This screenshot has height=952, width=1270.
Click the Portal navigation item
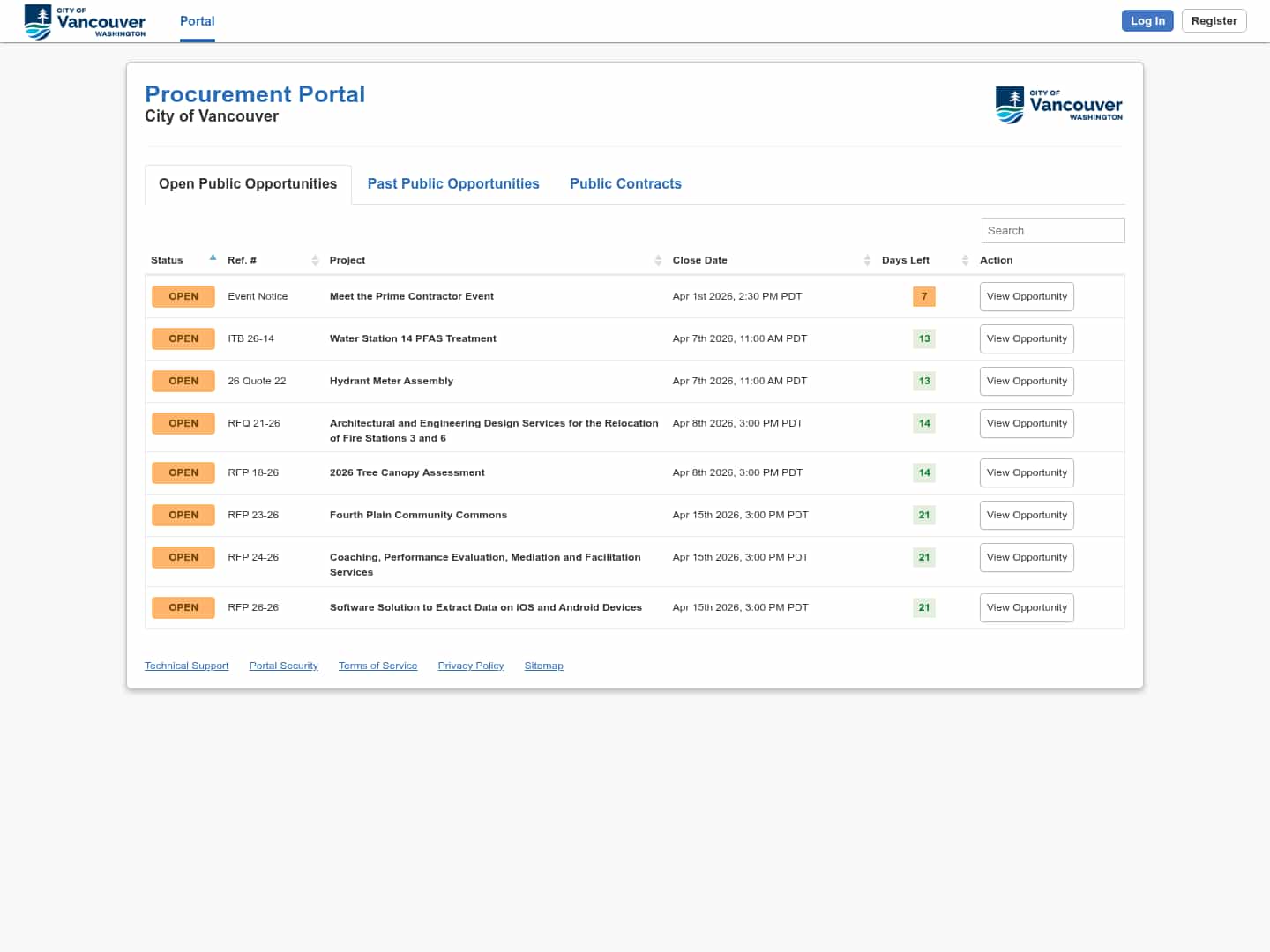[197, 21]
